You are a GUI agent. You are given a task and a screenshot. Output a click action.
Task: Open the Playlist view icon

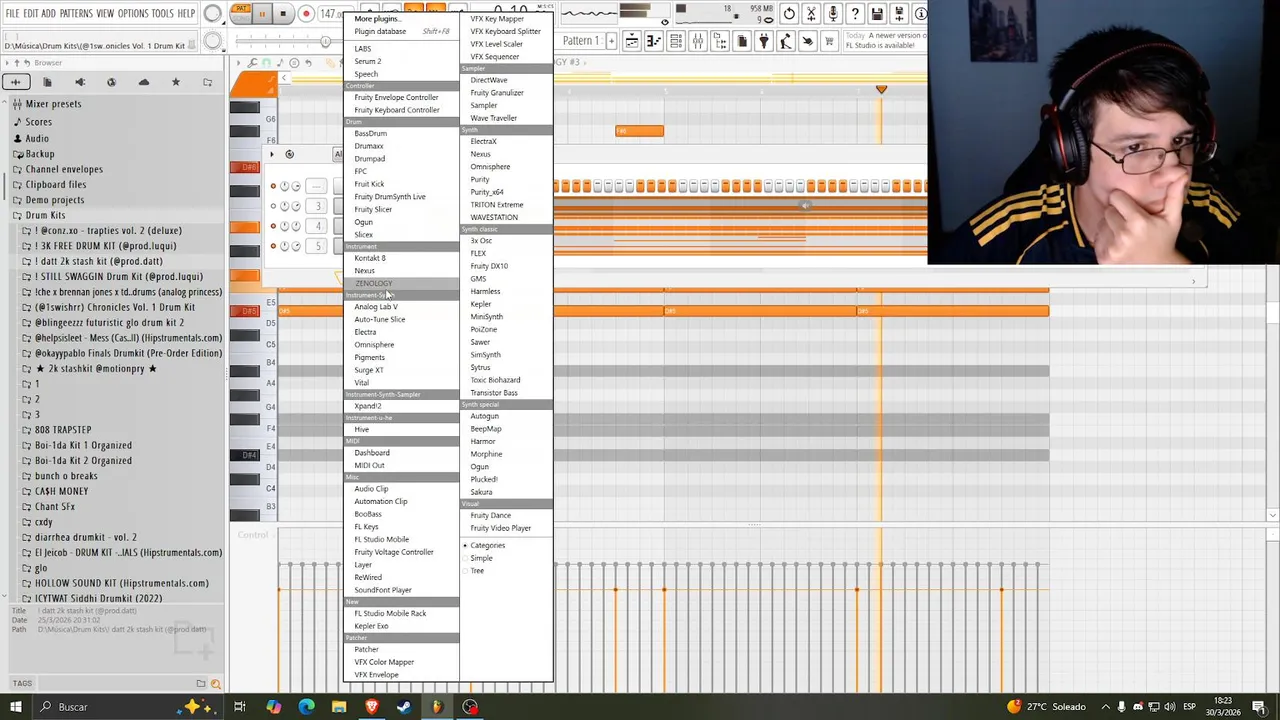631,41
